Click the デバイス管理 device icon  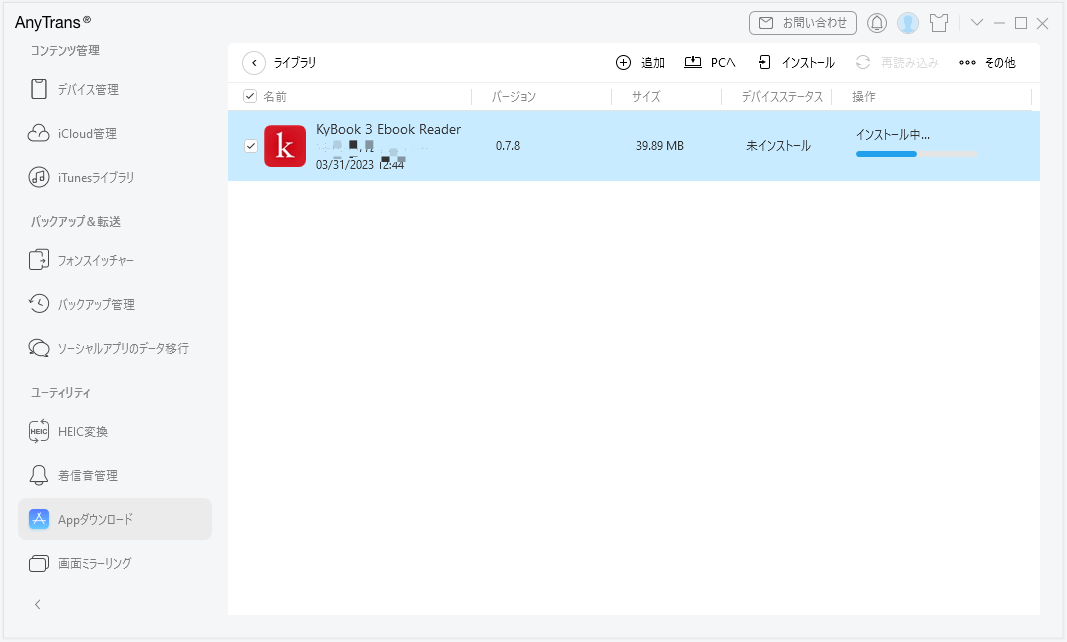(39, 89)
